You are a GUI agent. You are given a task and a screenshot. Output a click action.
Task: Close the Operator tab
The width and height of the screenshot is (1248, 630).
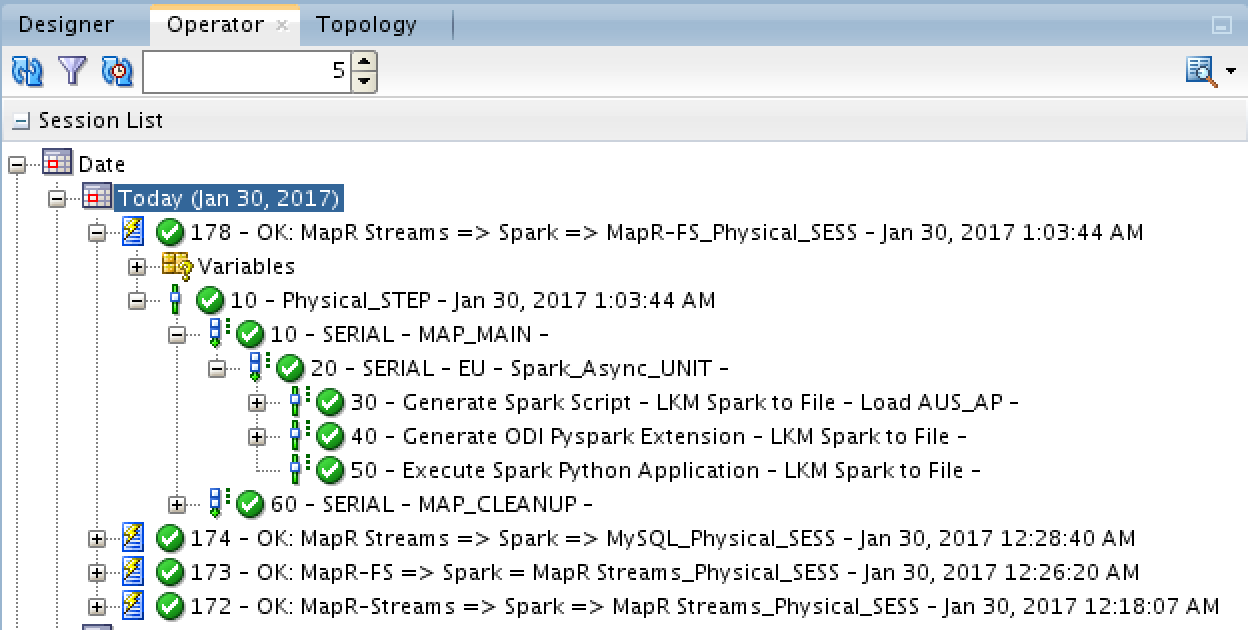click(282, 26)
